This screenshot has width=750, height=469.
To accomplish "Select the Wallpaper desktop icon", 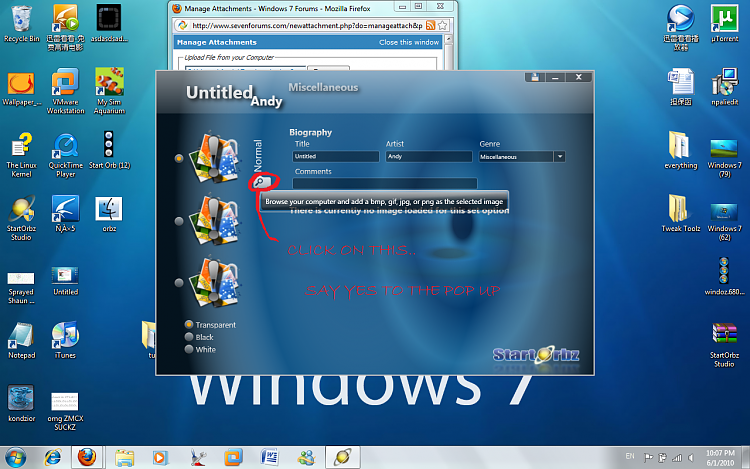I will [x=22, y=88].
